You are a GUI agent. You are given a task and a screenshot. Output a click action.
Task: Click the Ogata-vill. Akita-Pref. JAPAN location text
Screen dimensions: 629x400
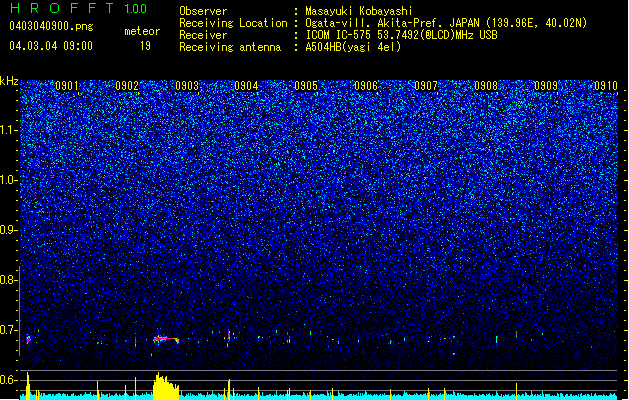[x=446, y=23]
